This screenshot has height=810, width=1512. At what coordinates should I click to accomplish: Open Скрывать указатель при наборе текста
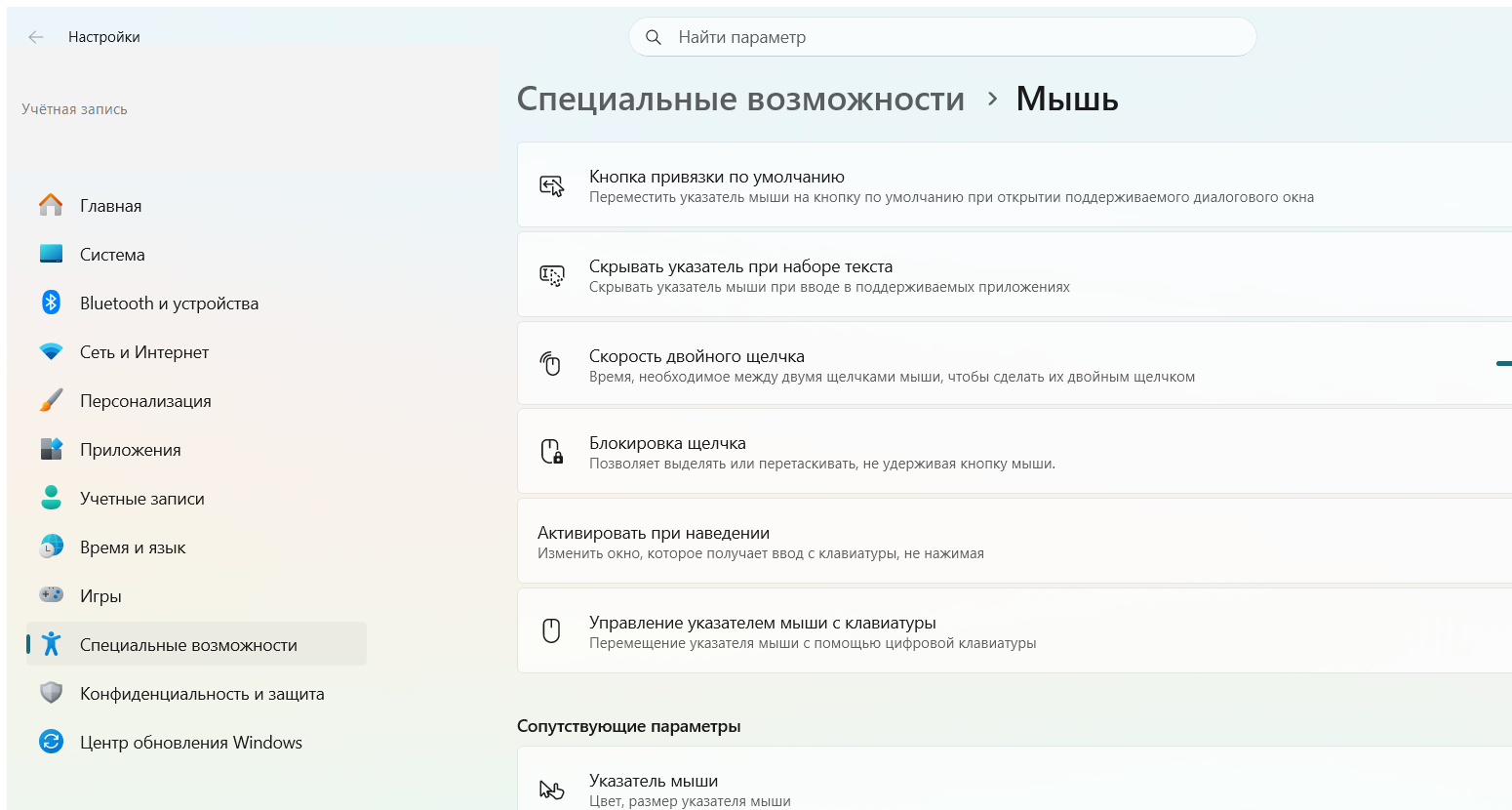[1015, 274]
